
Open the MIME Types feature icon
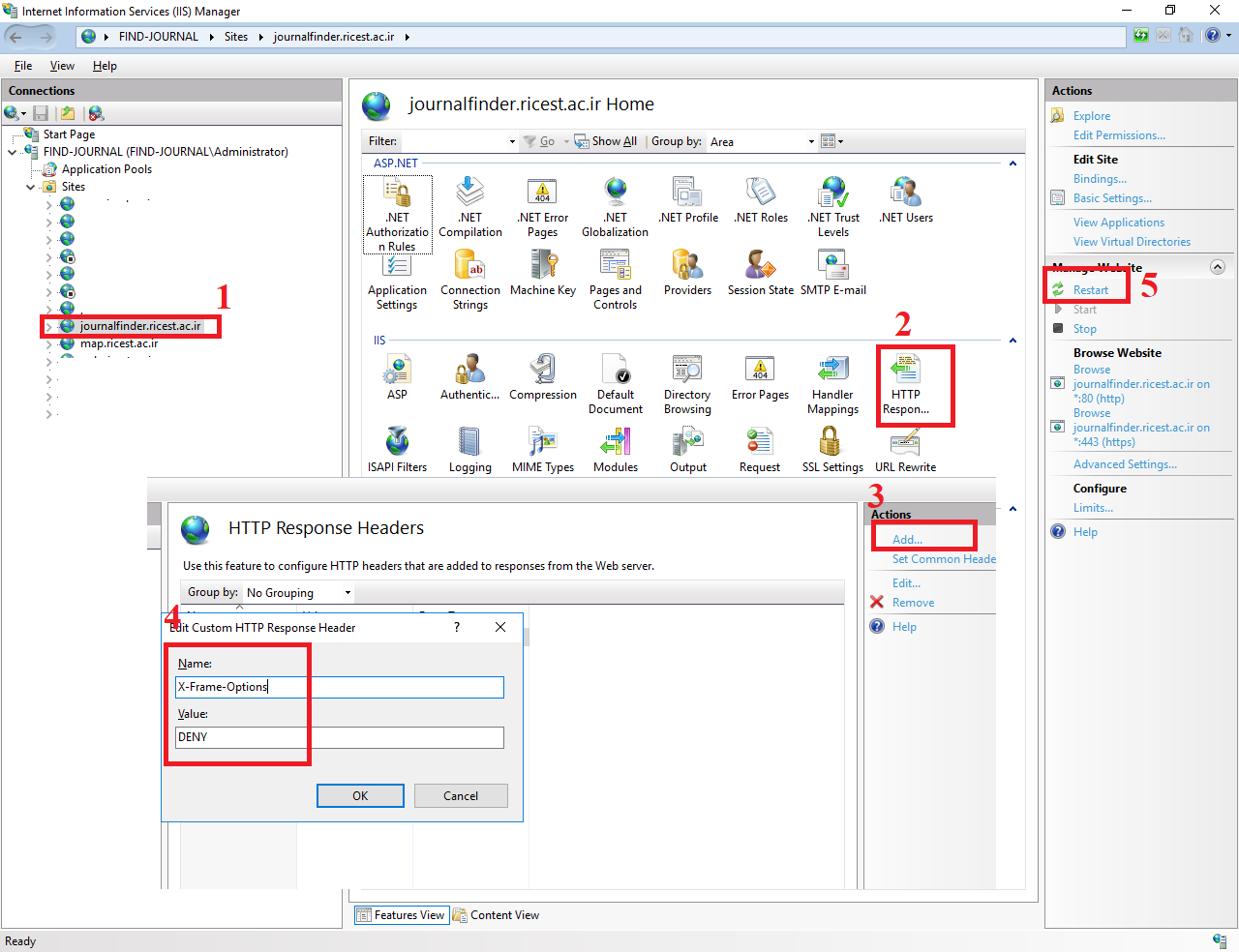543,443
